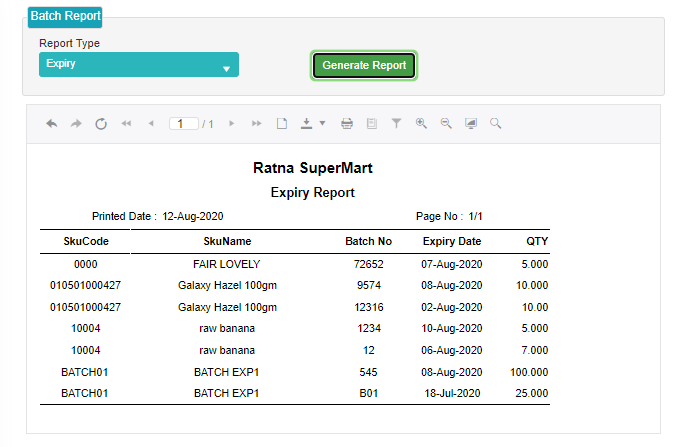Click batch number 1234
682x447 pixels.
tap(369, 328)
